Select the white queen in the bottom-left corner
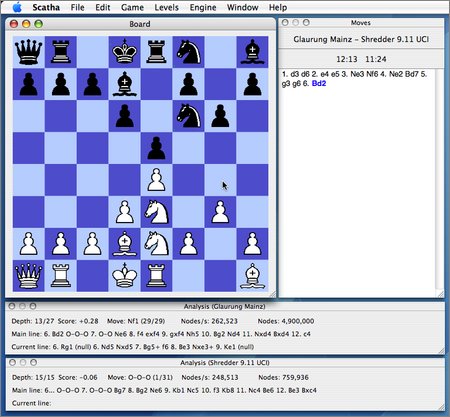The image size is (450, 417). (x=29, y=276)
